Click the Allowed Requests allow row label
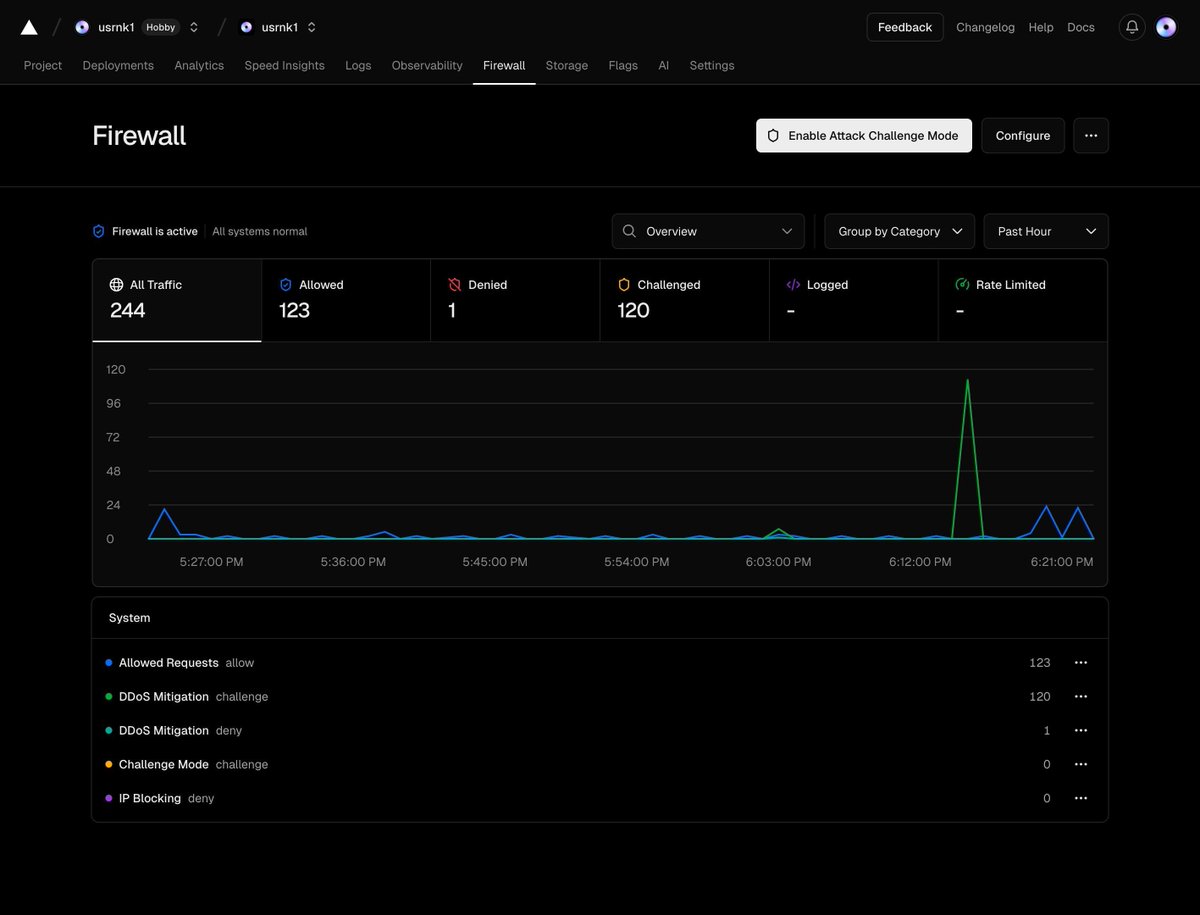The height and width of the screenshot is (915, 1200). (186, 663)
